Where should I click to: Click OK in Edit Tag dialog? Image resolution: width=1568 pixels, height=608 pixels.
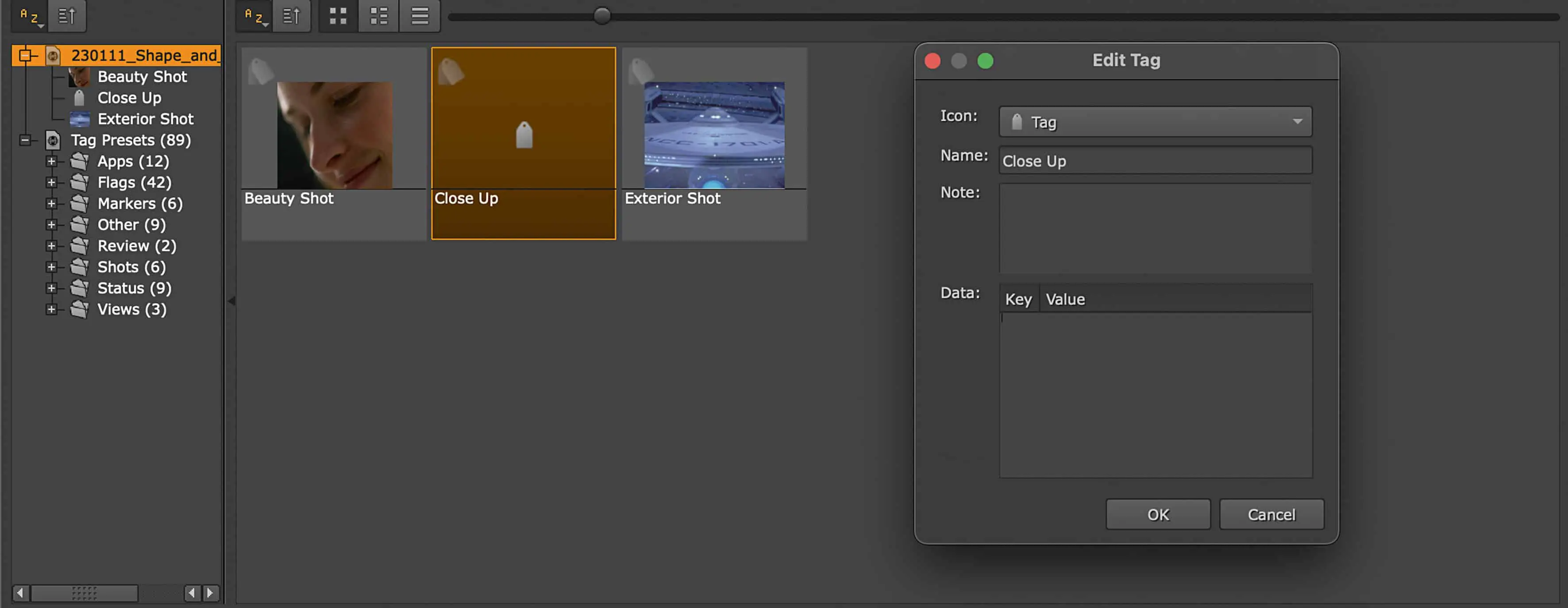(1157, 514)
